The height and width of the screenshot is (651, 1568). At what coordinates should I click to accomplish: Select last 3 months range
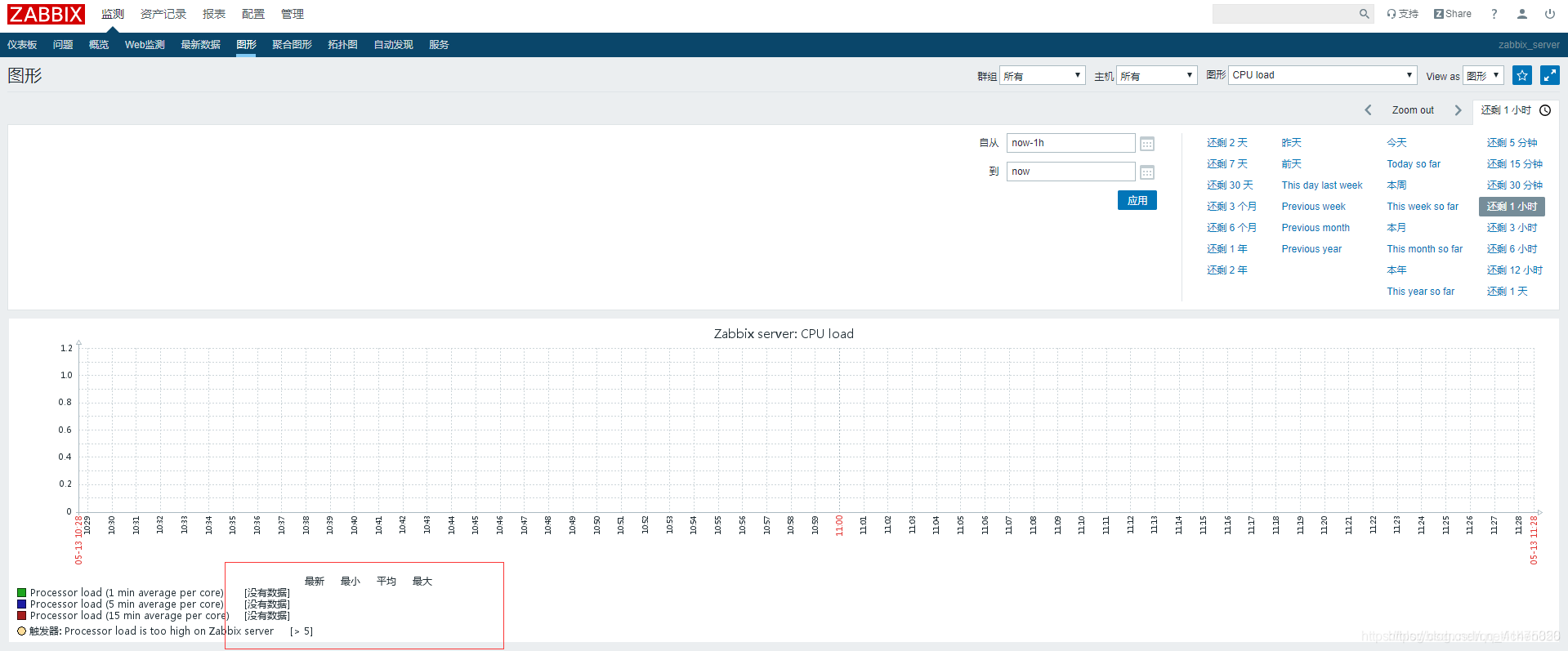click(1232, 207)
